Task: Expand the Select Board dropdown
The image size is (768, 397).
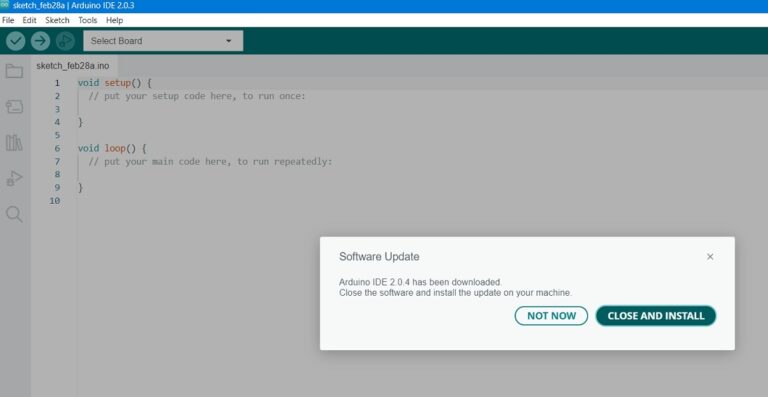Action: click(163, 41)
